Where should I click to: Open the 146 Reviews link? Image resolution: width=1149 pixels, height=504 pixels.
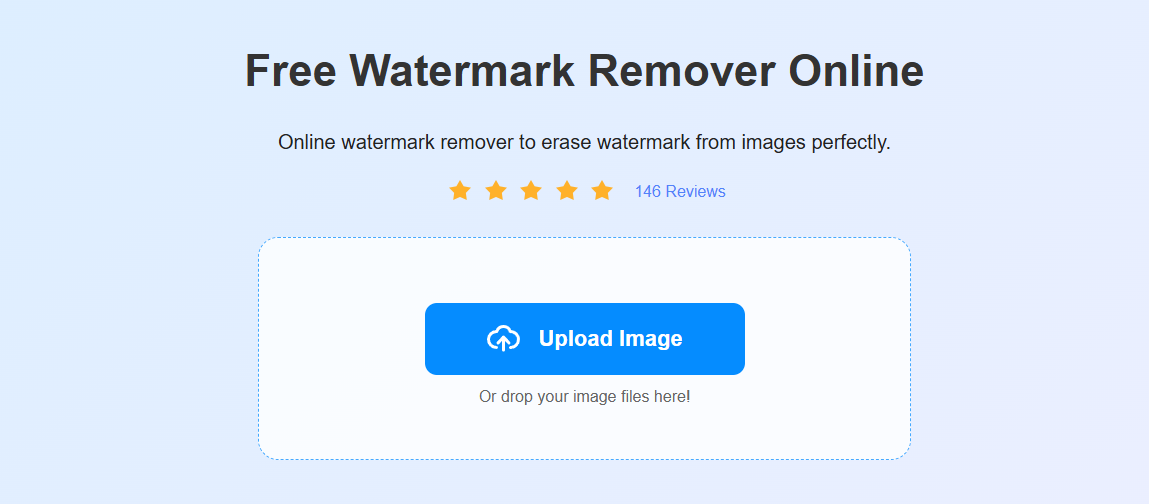coord(680,192)
